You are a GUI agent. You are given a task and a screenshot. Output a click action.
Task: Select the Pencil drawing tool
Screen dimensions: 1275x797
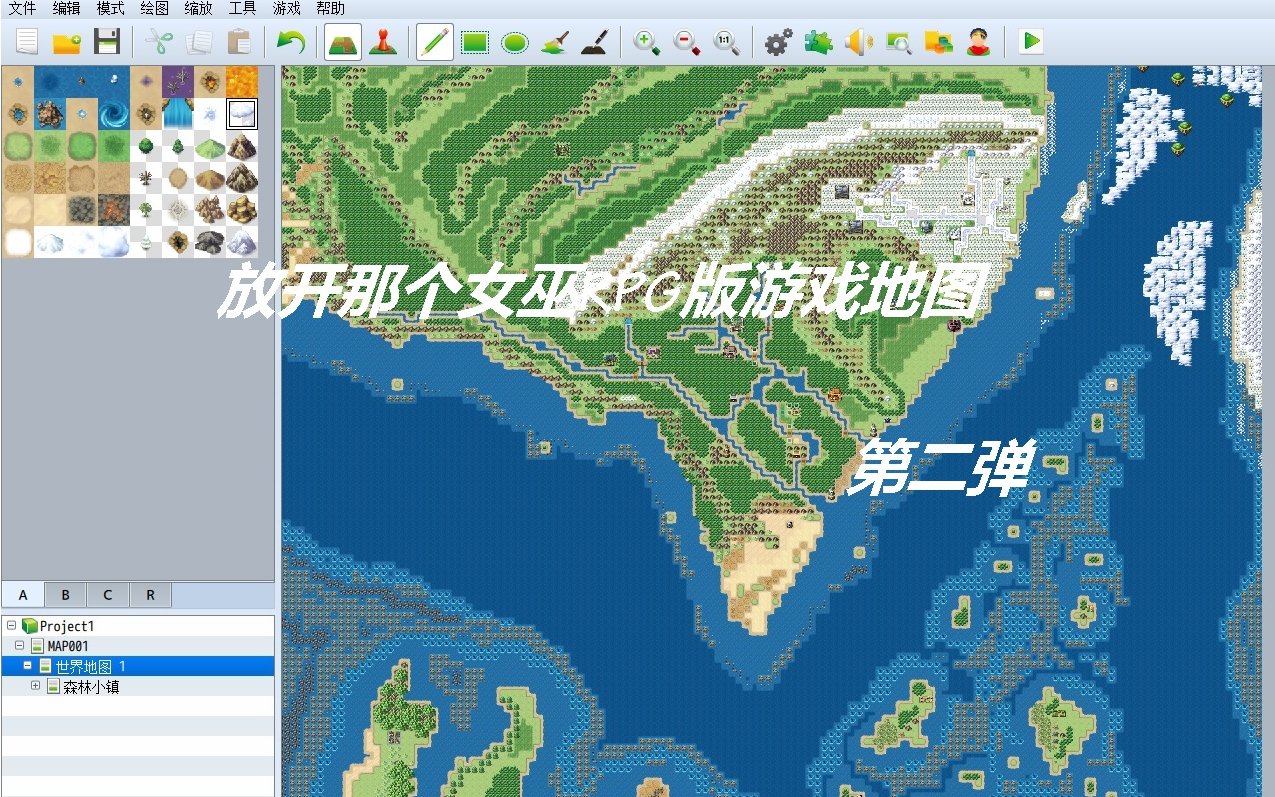[x=434, y=42]
